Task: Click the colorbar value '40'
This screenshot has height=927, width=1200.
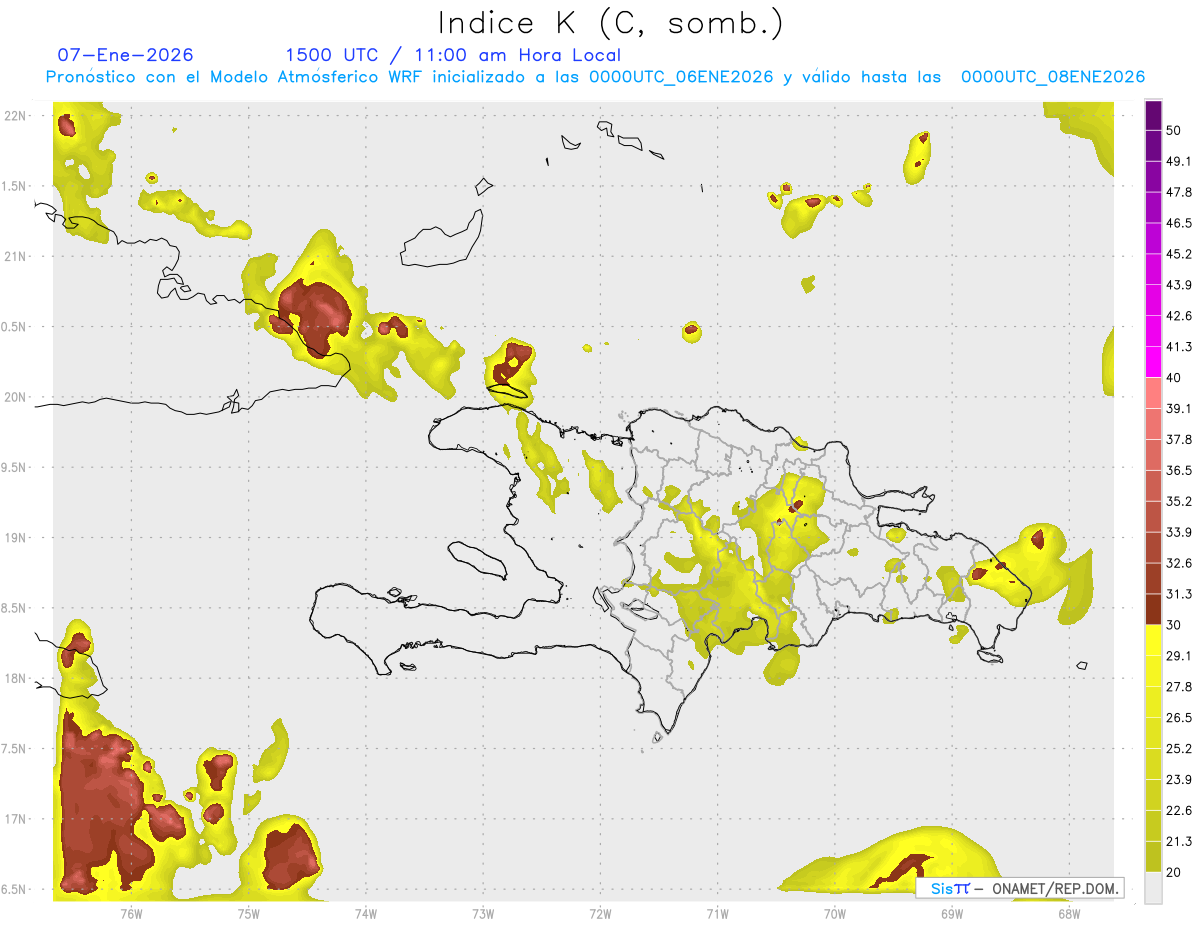Action: [x=1174, y=378]
